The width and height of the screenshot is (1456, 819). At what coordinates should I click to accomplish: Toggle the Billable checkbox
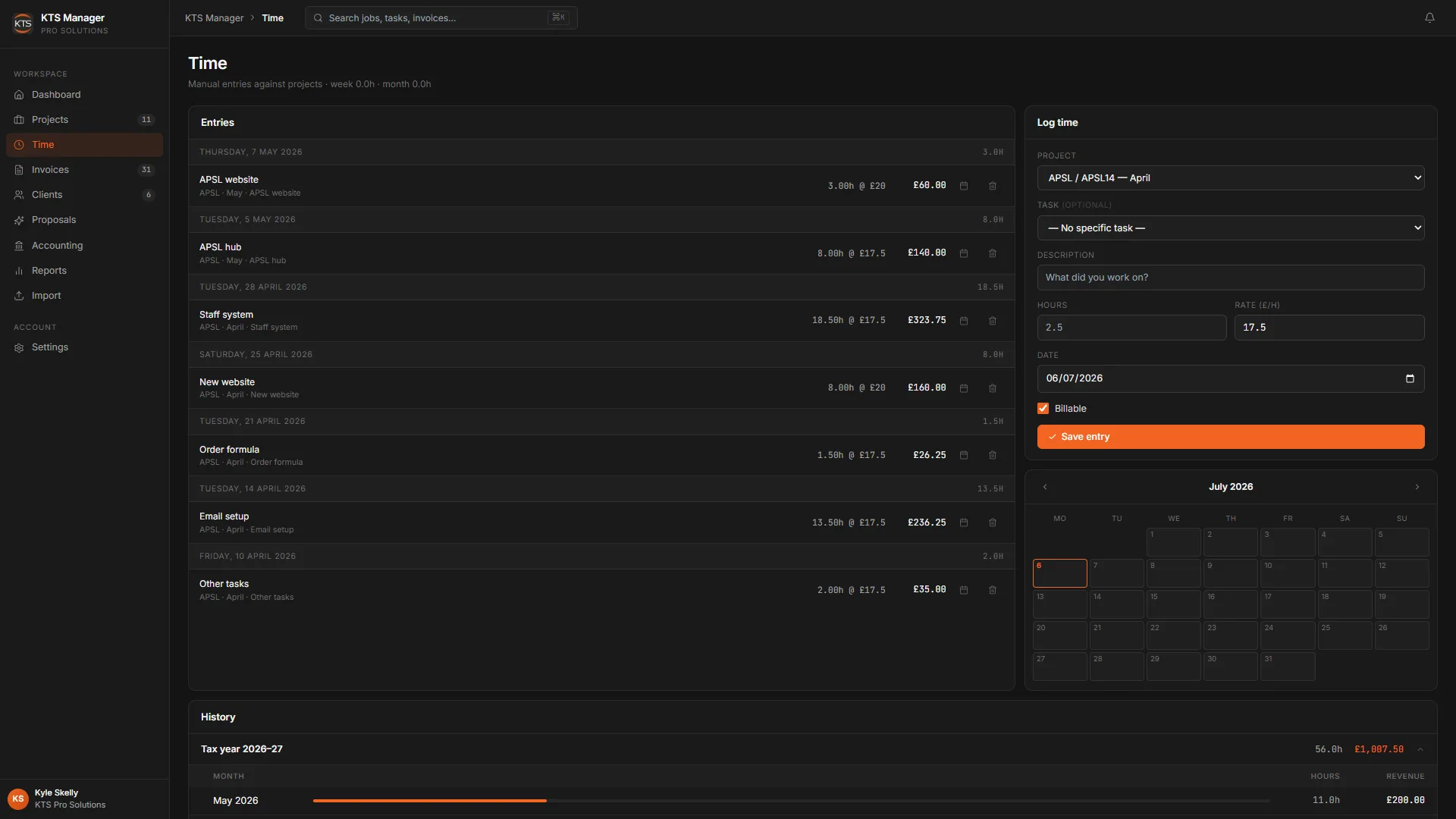pos(1043,409)
